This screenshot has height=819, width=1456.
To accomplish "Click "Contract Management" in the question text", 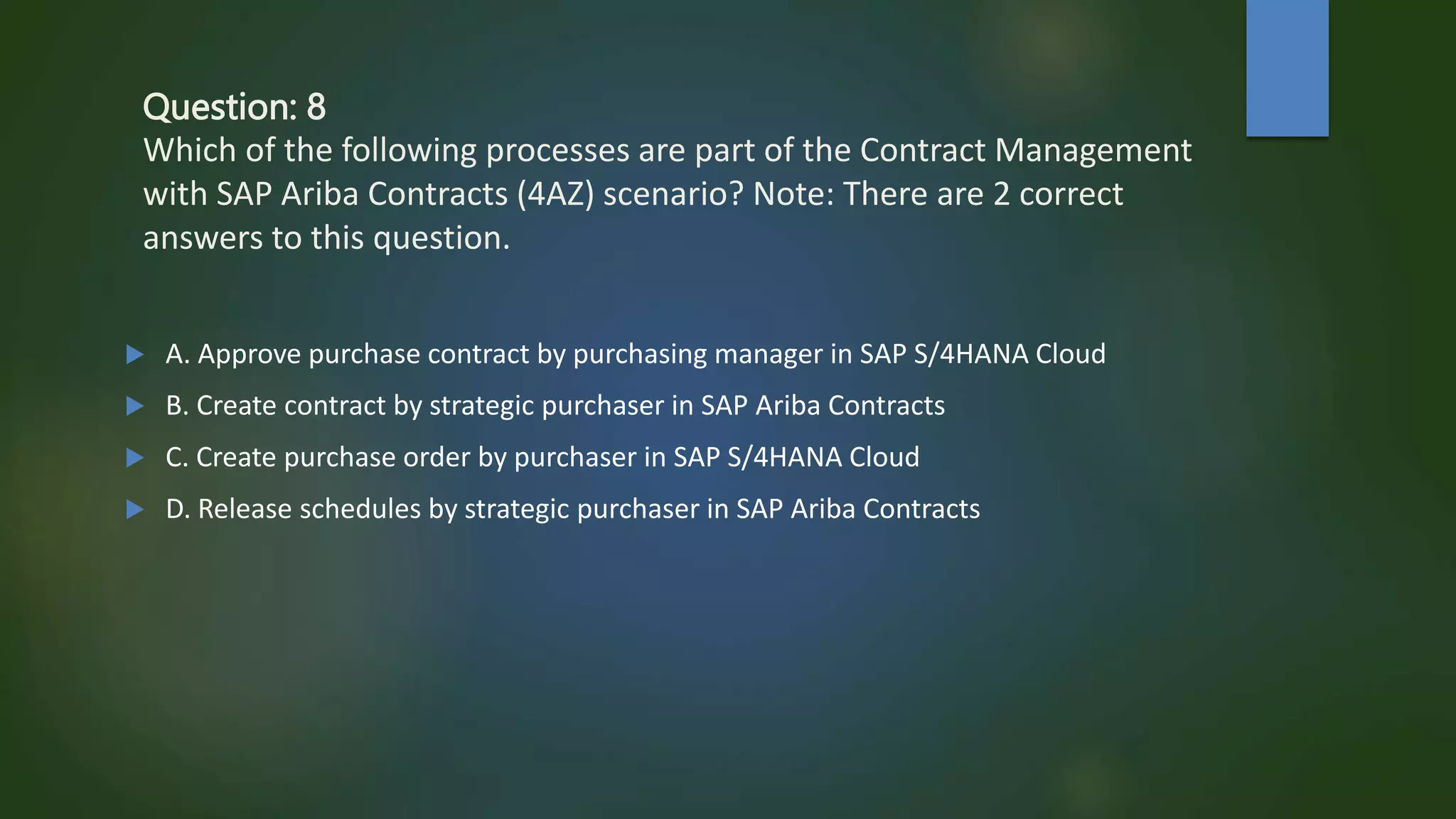I will pos(1025,151).
